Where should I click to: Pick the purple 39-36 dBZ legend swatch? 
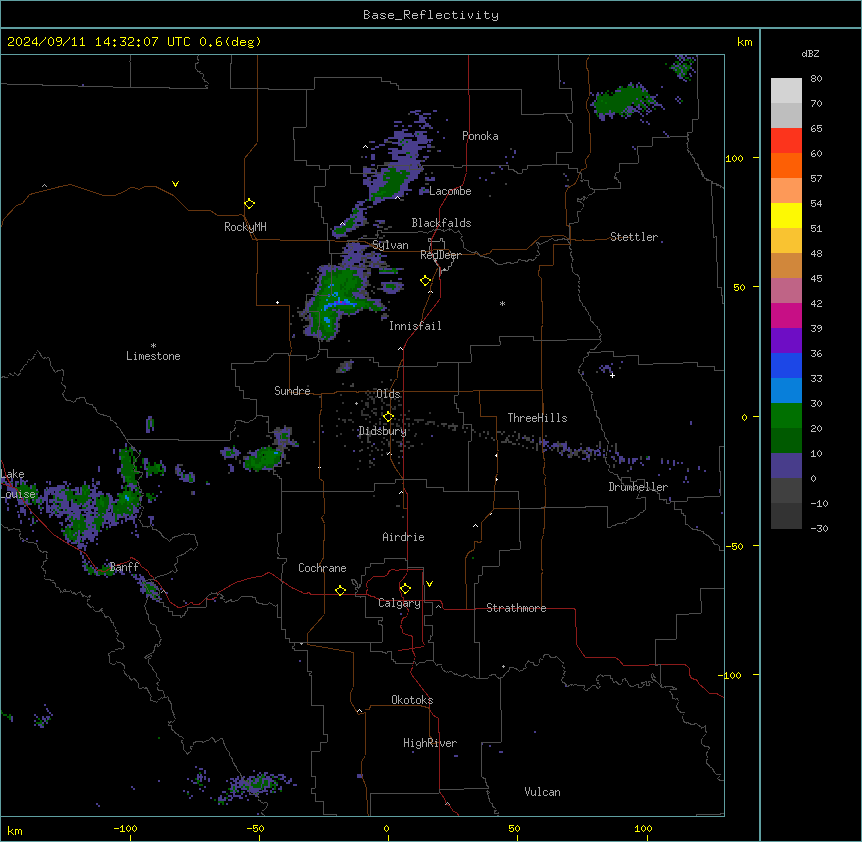click(786, 341)
